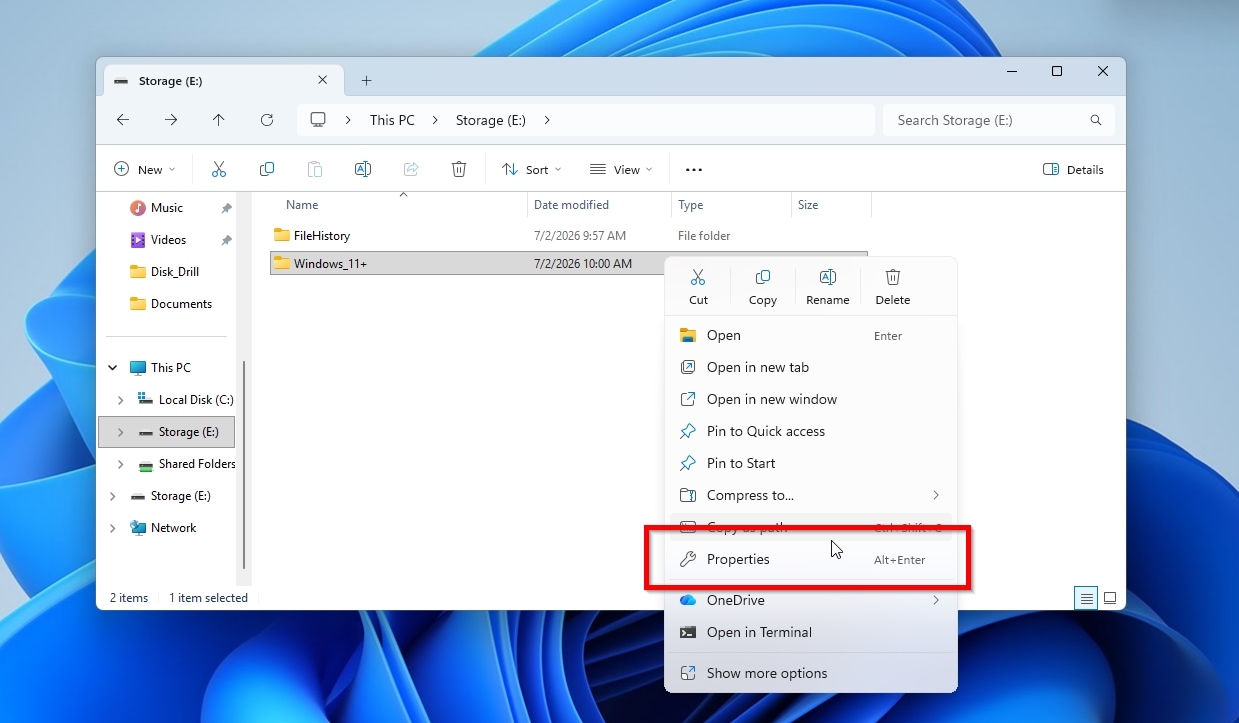The height and width of the screenshot is (723, 1239).
Task: Choose Cut in the context menu
Action: click(698, 286)
